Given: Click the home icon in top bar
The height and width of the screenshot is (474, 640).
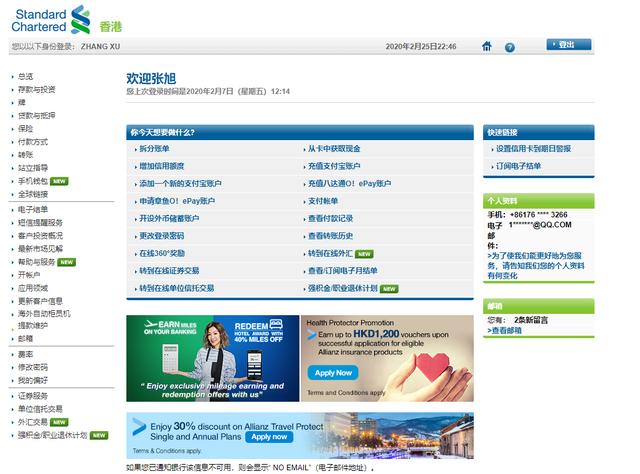Looking at the screenshot, I should click(x=487, y=46).
